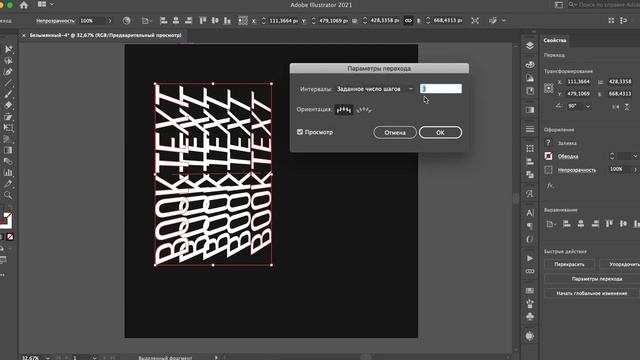Expand the opacity arrow in Properties panel

pyautogui.click(x=635, y=169)
